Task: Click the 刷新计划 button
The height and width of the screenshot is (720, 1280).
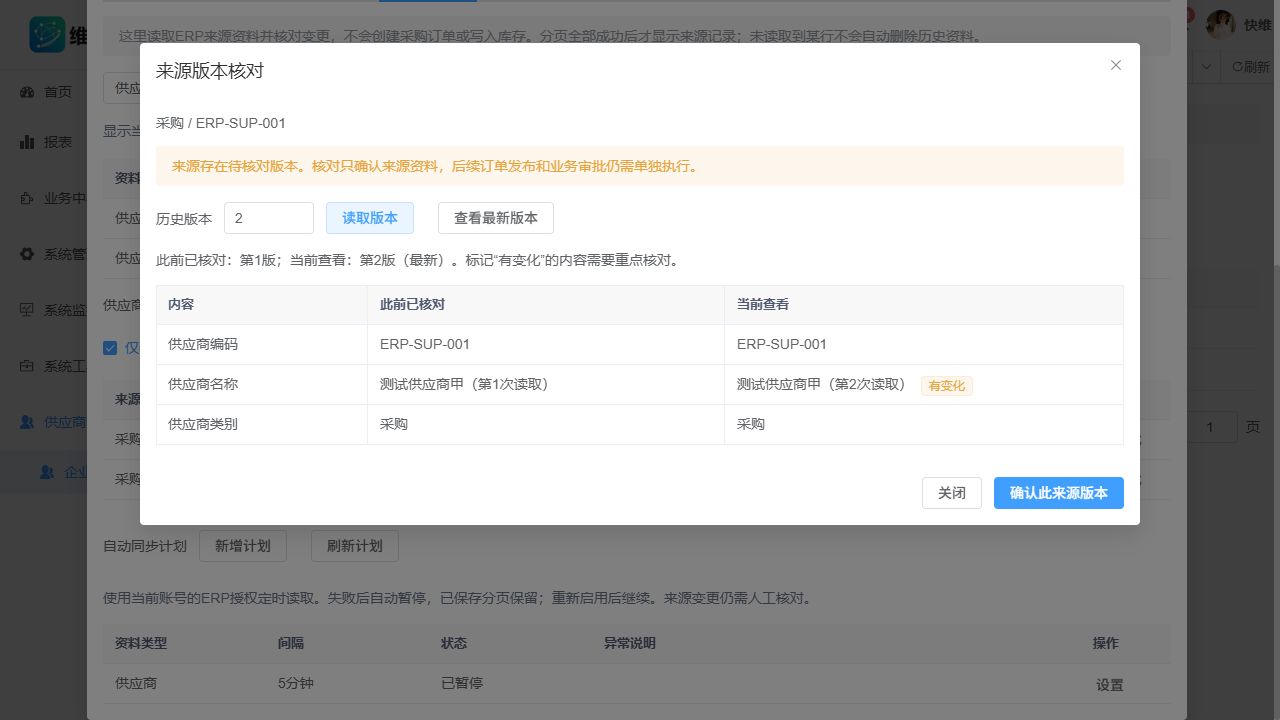Action: [355, 546]
